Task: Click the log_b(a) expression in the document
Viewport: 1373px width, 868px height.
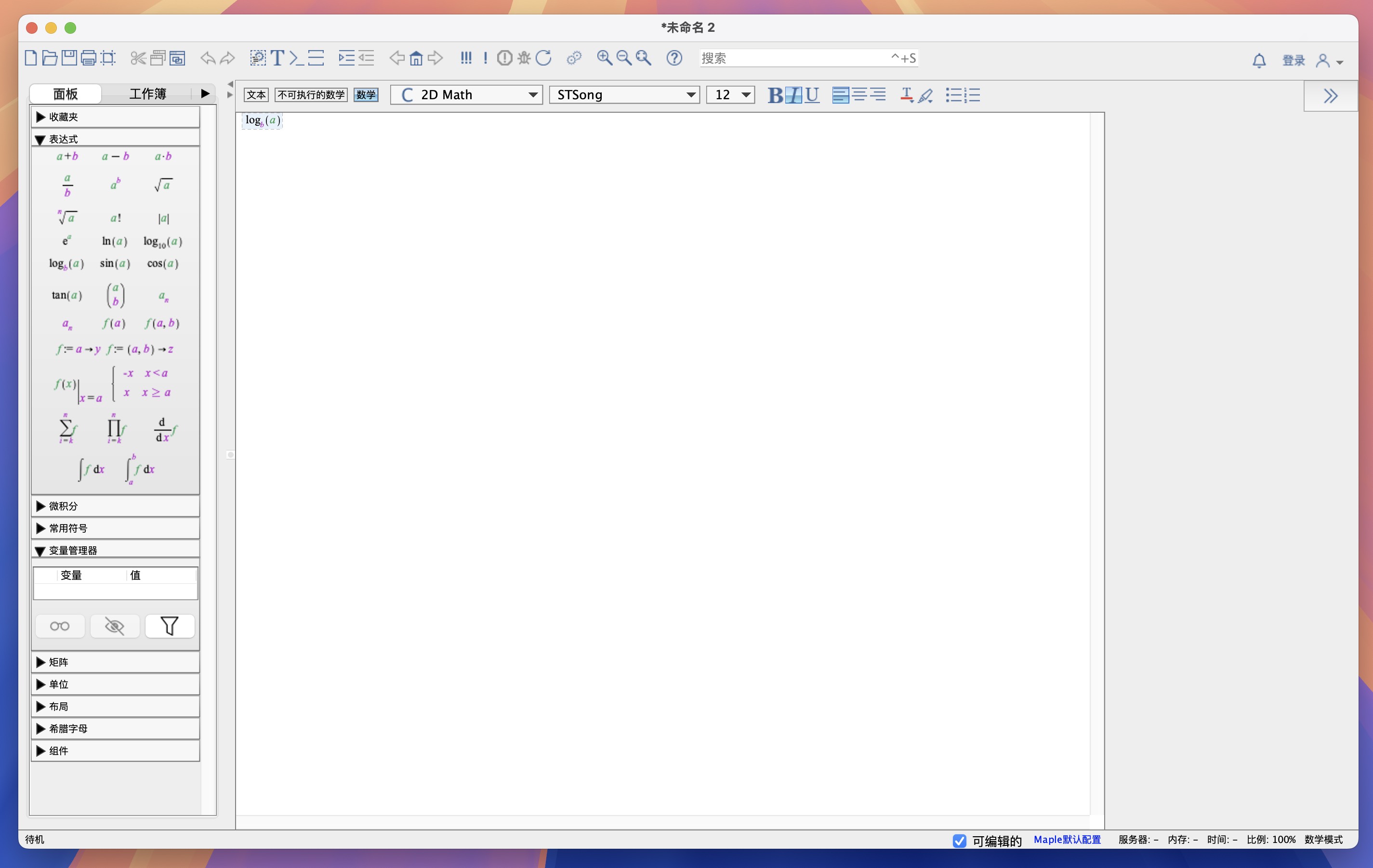Action: (x=262, y=120)
